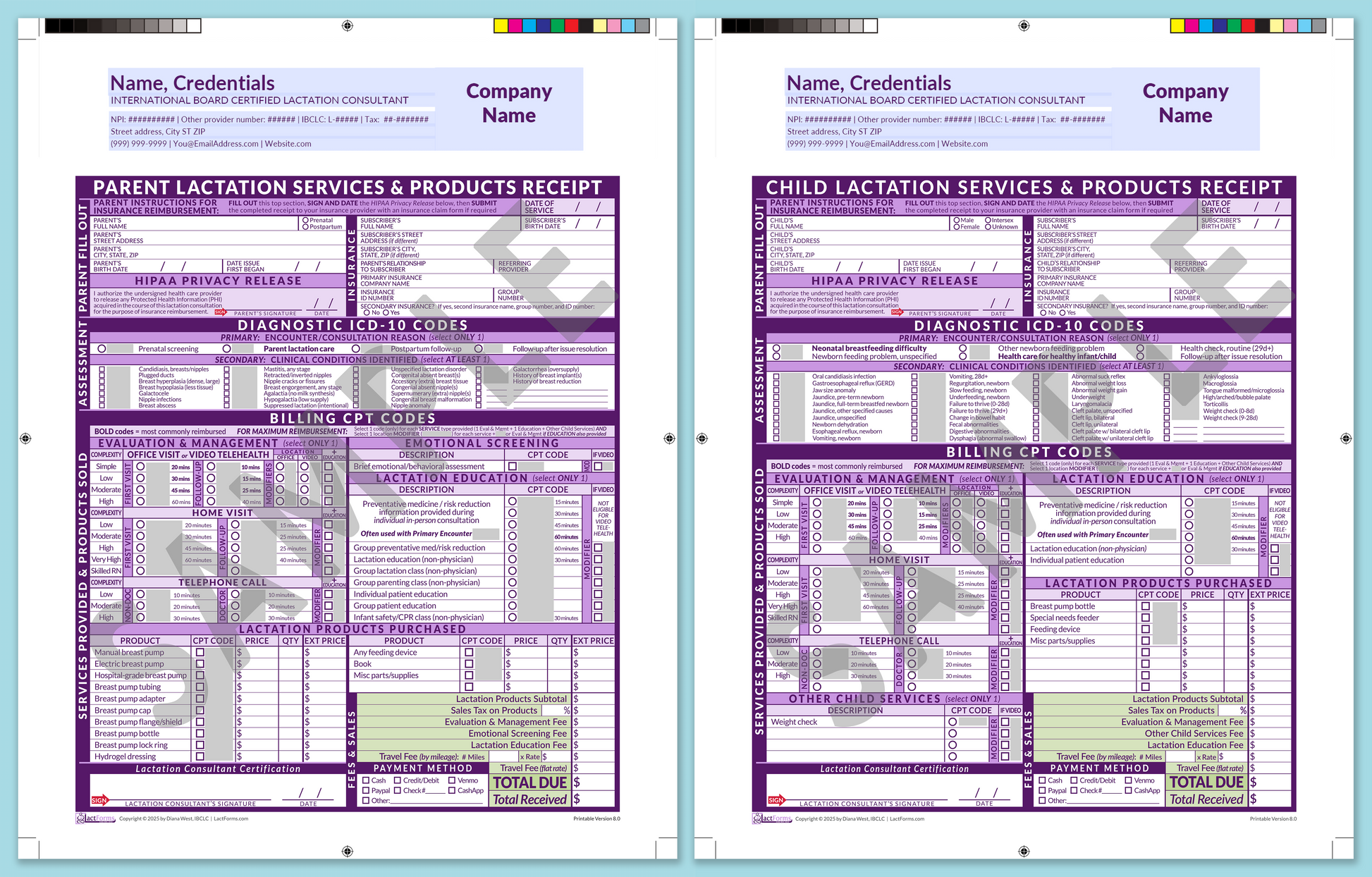Select Female for child's sex
This screenshot has height=877, width=1372.
pyautogui.click(x=956, y=226)
